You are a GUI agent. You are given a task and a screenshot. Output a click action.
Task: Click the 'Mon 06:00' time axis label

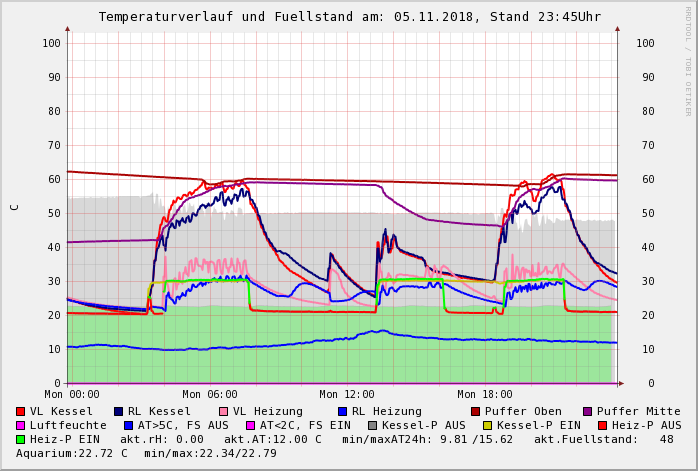tap(210, 395)
